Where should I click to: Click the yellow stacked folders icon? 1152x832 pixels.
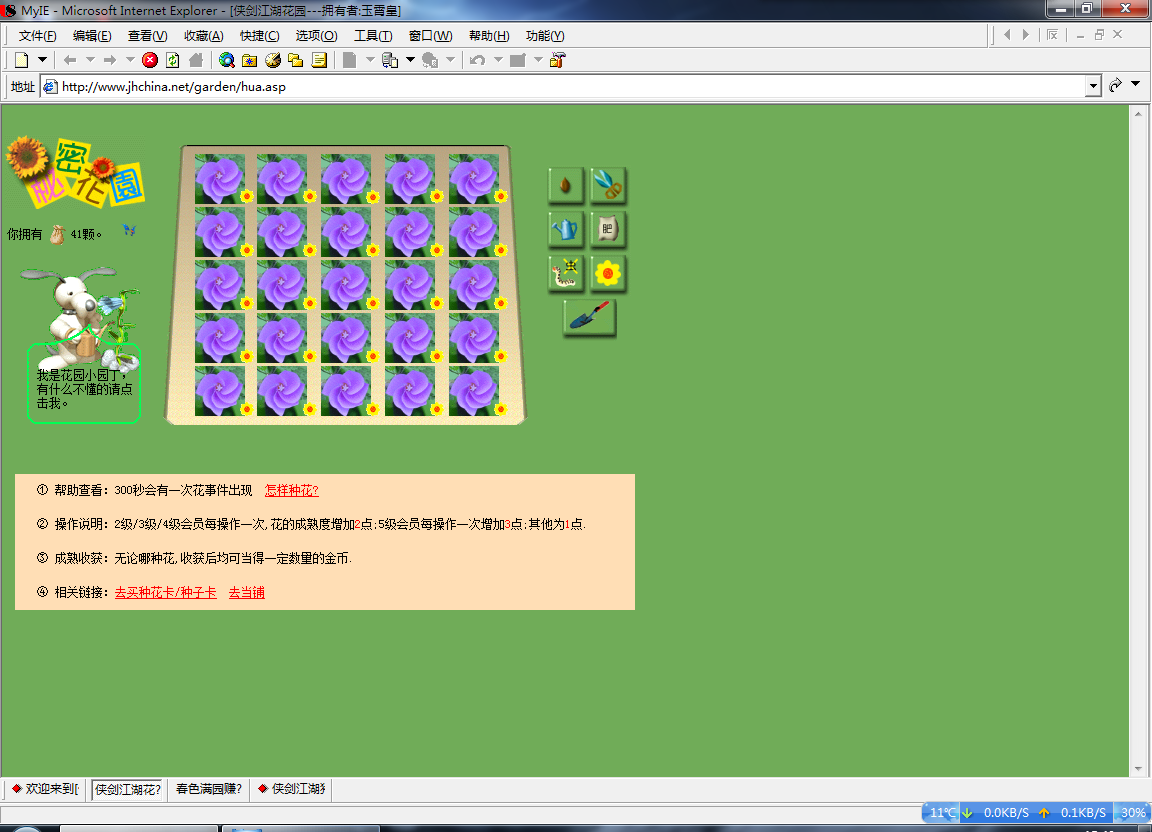(x=296, y=60)
